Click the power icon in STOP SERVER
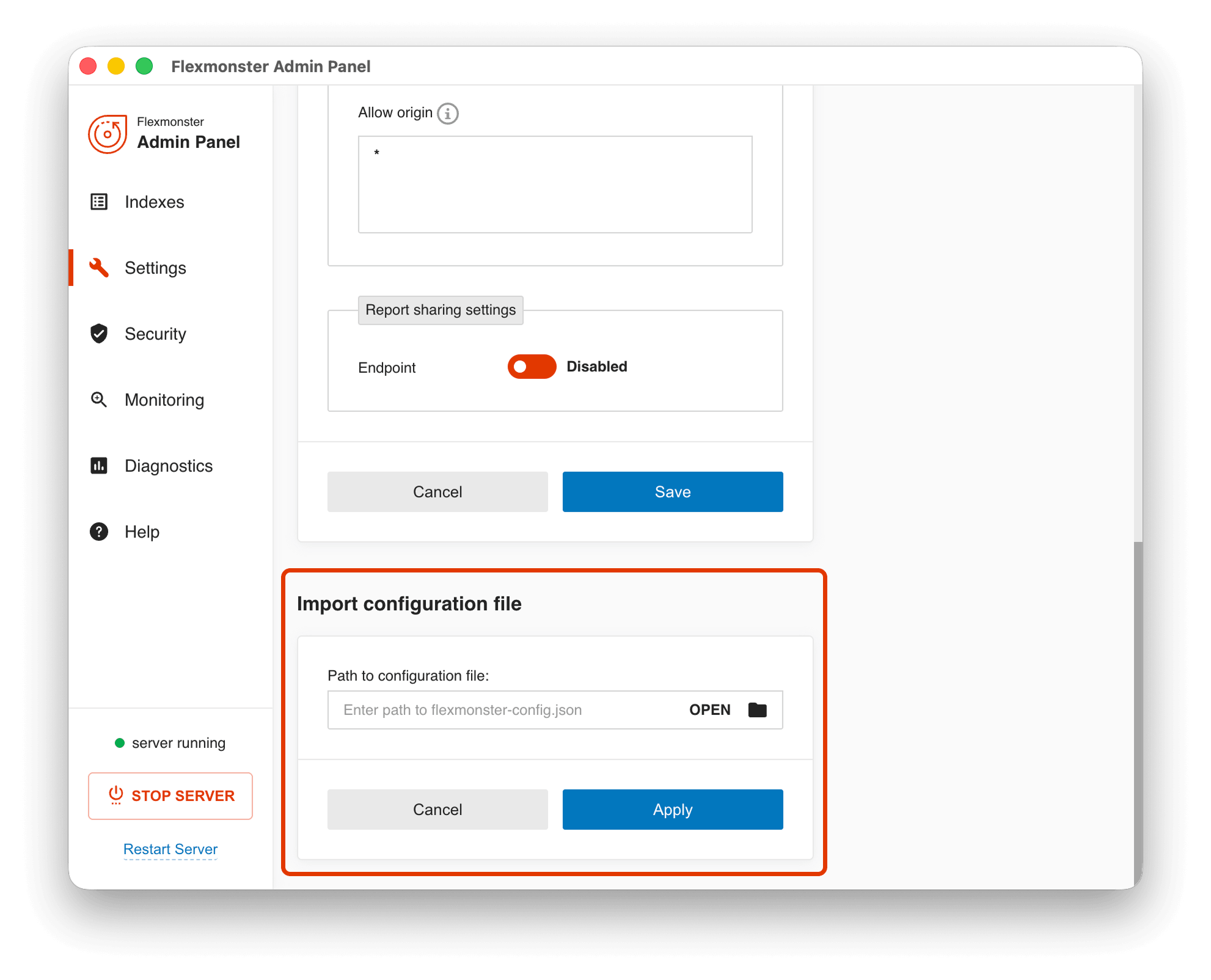Image resolution: width=1211 pixels, height=980 pixels. (x=116, y=795)
